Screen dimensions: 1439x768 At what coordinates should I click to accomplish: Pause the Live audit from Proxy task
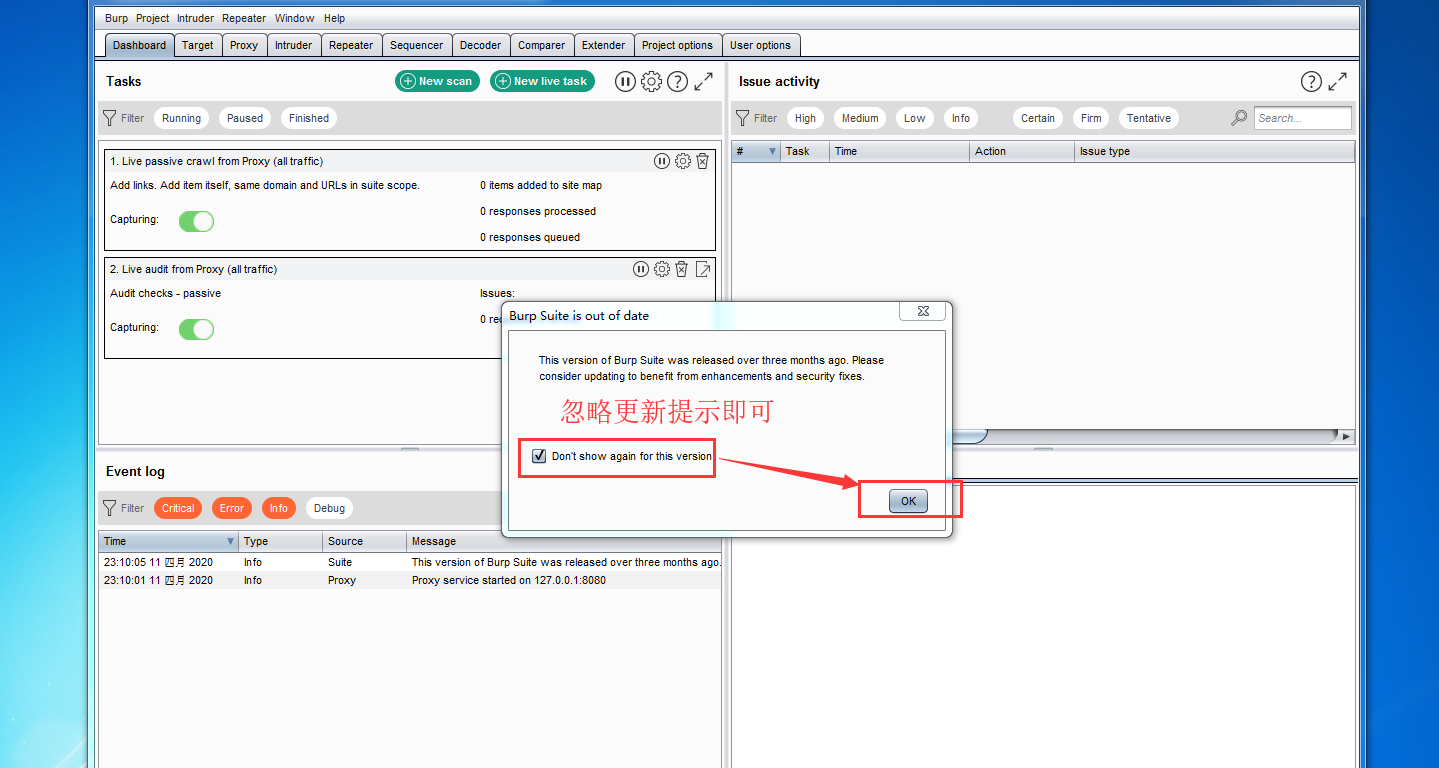(x=641, y=269)
